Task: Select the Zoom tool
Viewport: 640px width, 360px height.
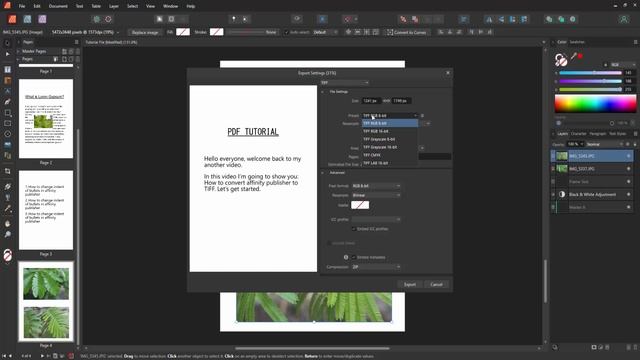Action: point(7,234)
